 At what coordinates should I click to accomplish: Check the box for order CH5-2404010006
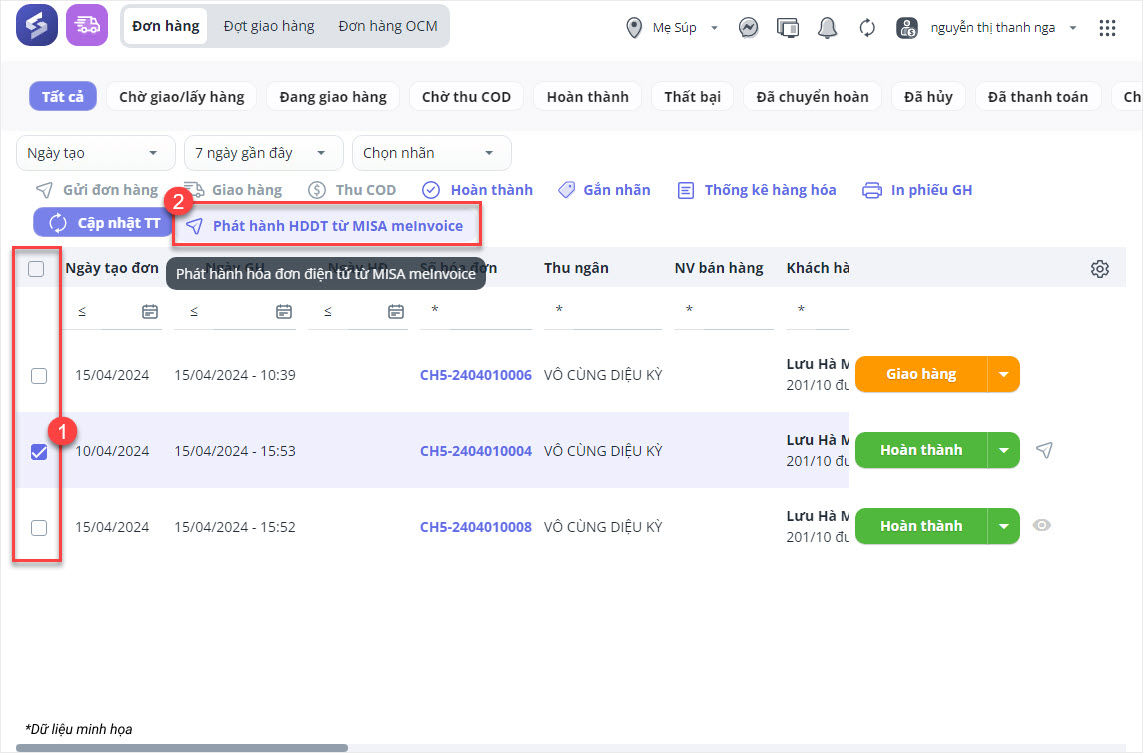click(x=39, y=376)
